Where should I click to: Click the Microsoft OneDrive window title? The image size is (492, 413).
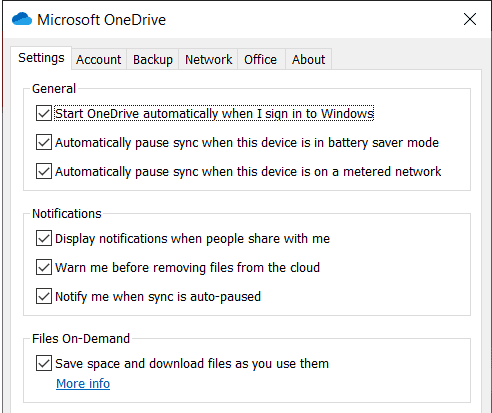101,20
